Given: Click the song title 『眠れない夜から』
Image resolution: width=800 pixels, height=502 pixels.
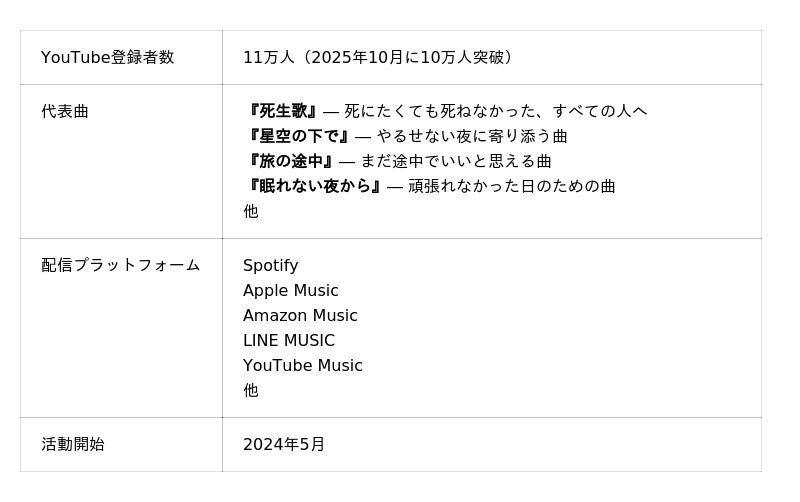Looking at the screenshot, I should [x=313, y=186].
